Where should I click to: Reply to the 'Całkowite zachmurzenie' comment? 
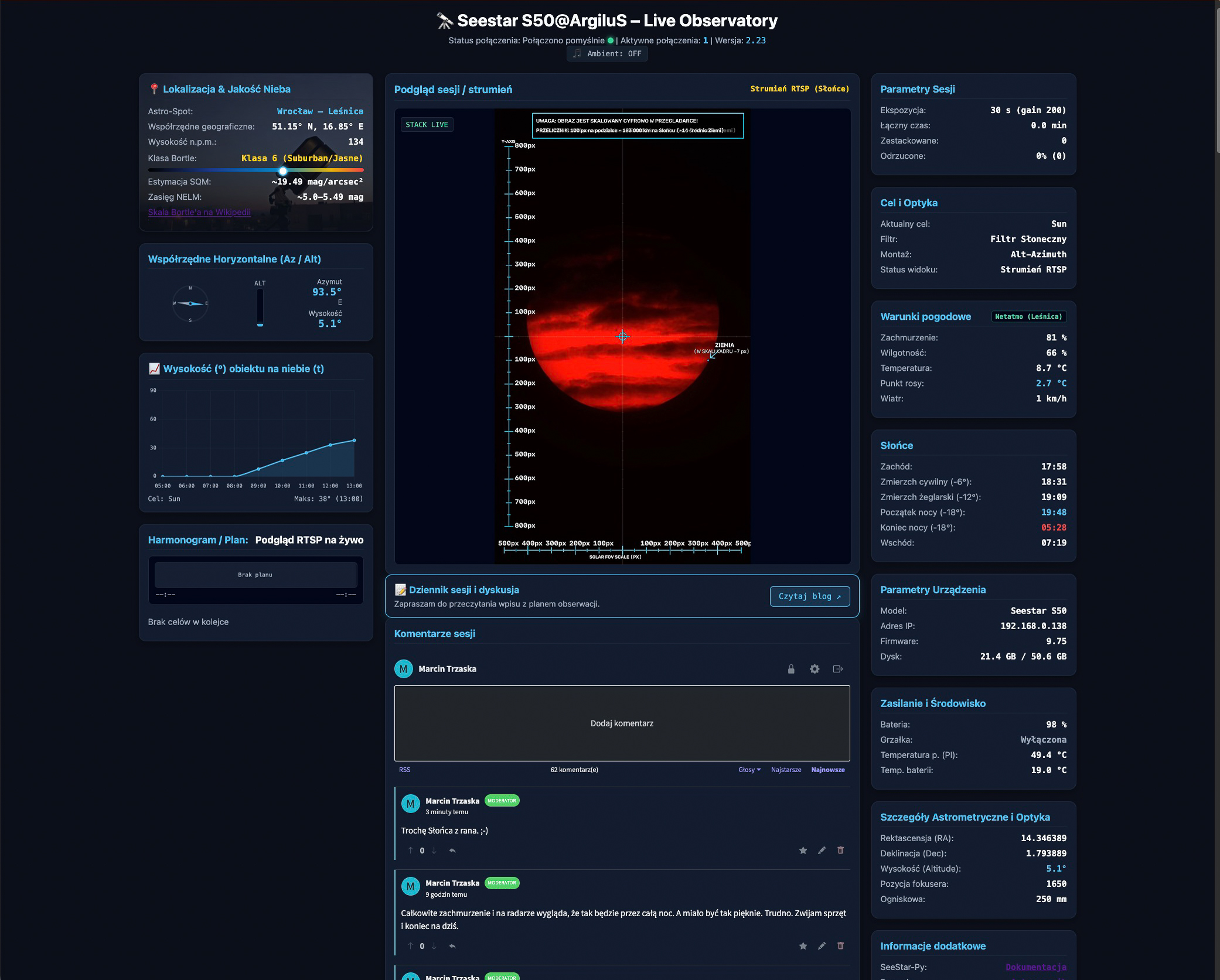click(452, 946)
